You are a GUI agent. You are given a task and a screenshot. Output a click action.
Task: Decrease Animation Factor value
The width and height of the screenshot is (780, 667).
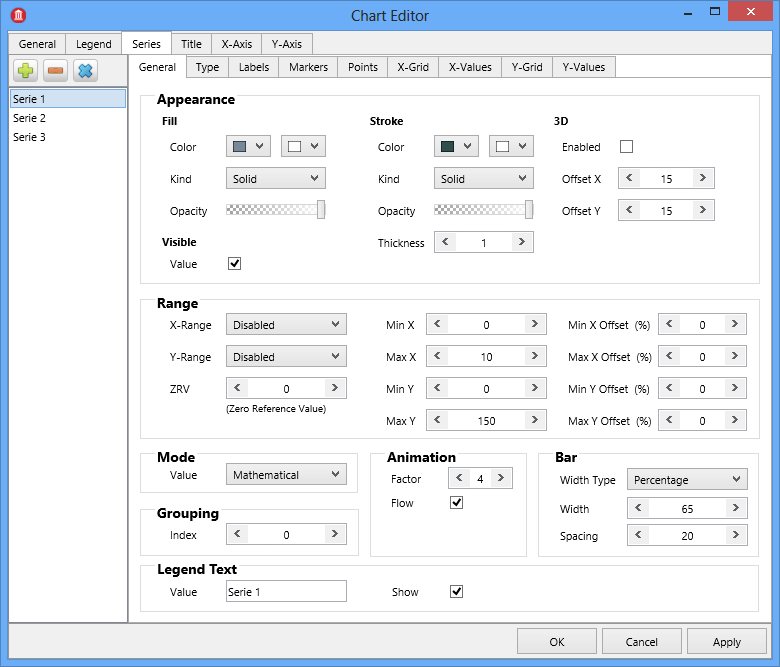tap(459, 478)
